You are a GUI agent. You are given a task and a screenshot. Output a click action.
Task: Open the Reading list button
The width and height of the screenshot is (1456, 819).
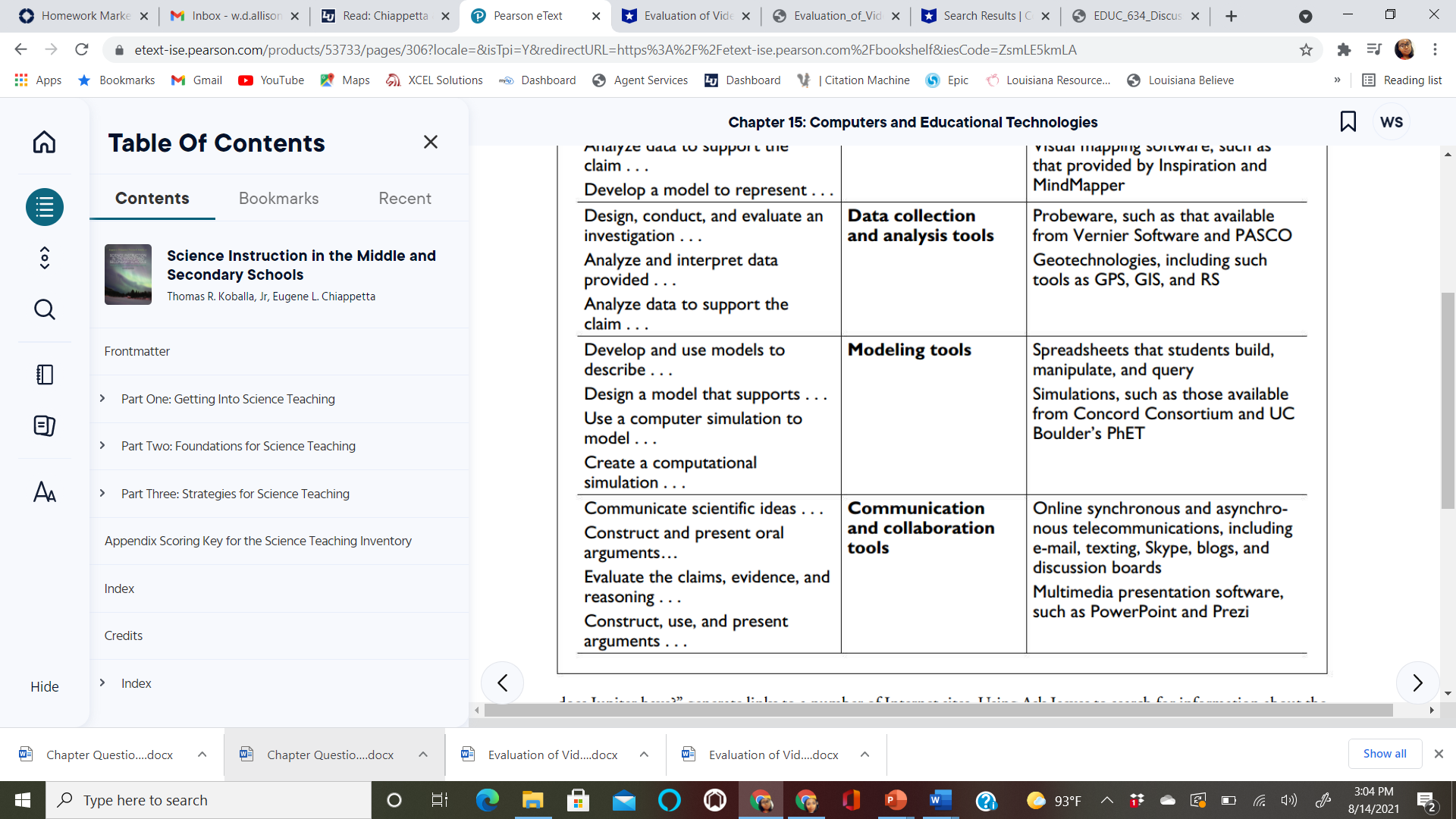(1402, 80)
